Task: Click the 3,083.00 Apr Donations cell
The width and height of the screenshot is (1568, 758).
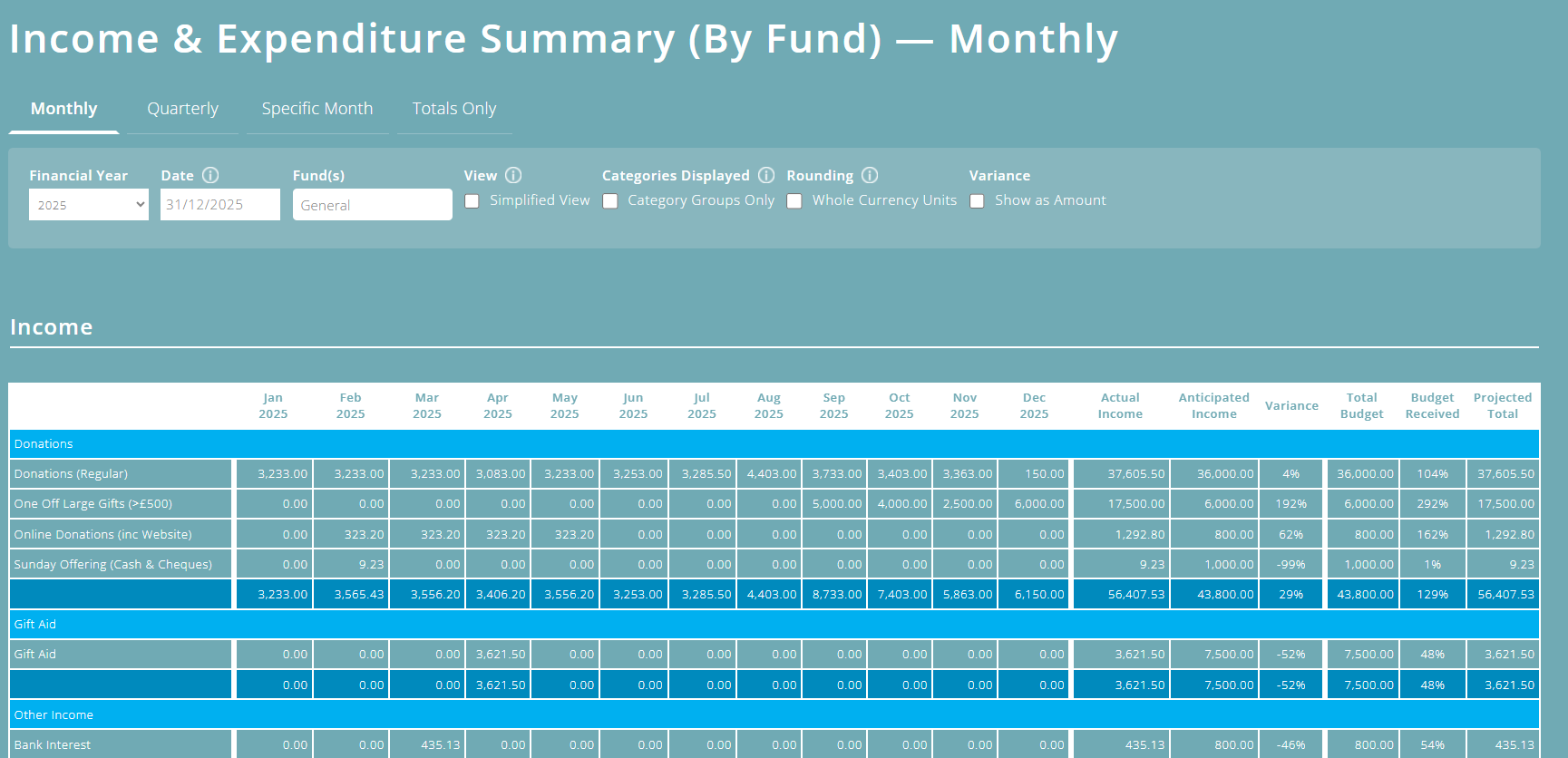Action: [x=498, y=474]
